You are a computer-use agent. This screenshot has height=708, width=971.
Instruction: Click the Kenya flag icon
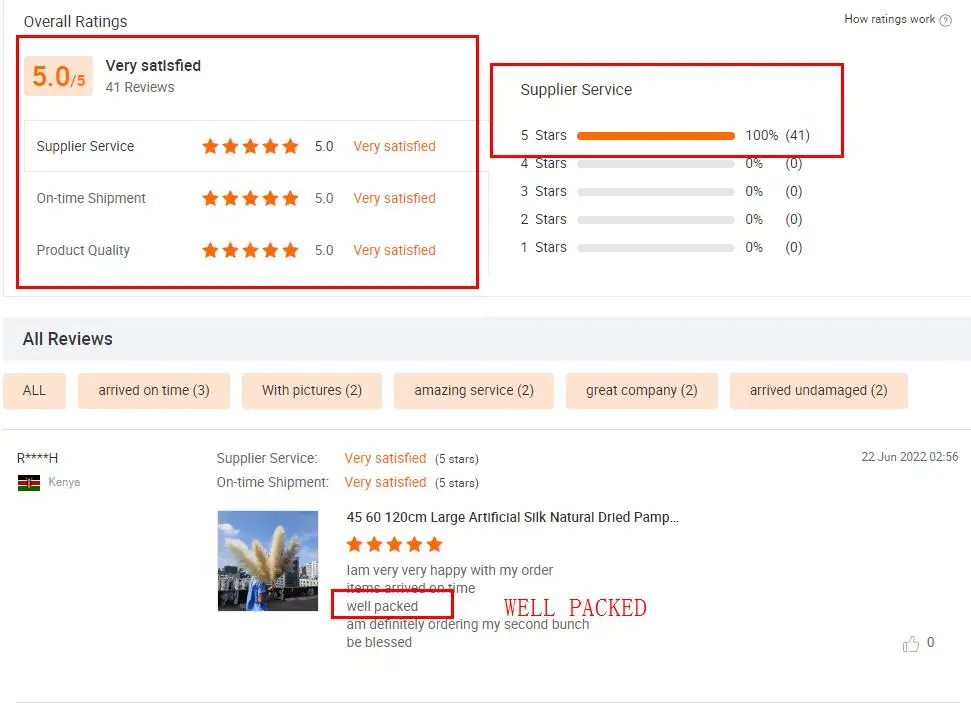click(x=28, y=483)
